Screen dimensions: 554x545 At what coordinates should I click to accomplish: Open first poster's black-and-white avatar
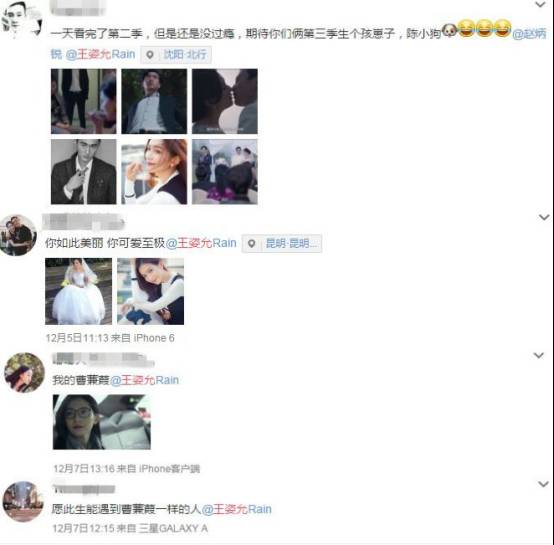(21, 20)
